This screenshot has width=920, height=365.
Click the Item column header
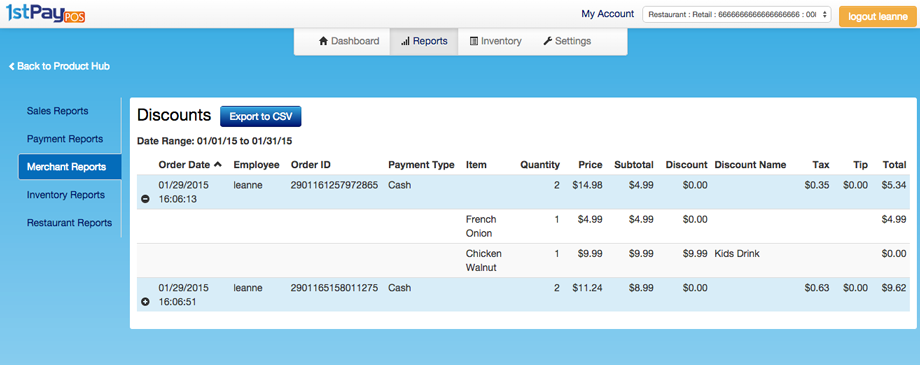(476, 165)
